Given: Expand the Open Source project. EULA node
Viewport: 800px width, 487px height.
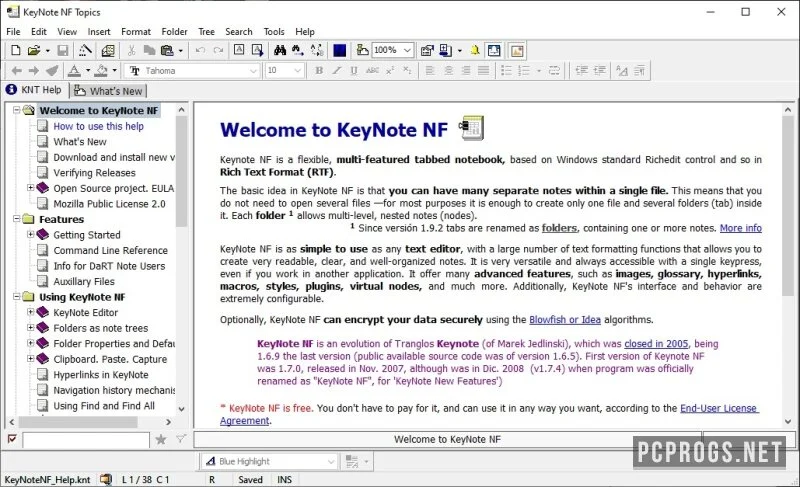Looking at the screenshot, I should point(31,188).
